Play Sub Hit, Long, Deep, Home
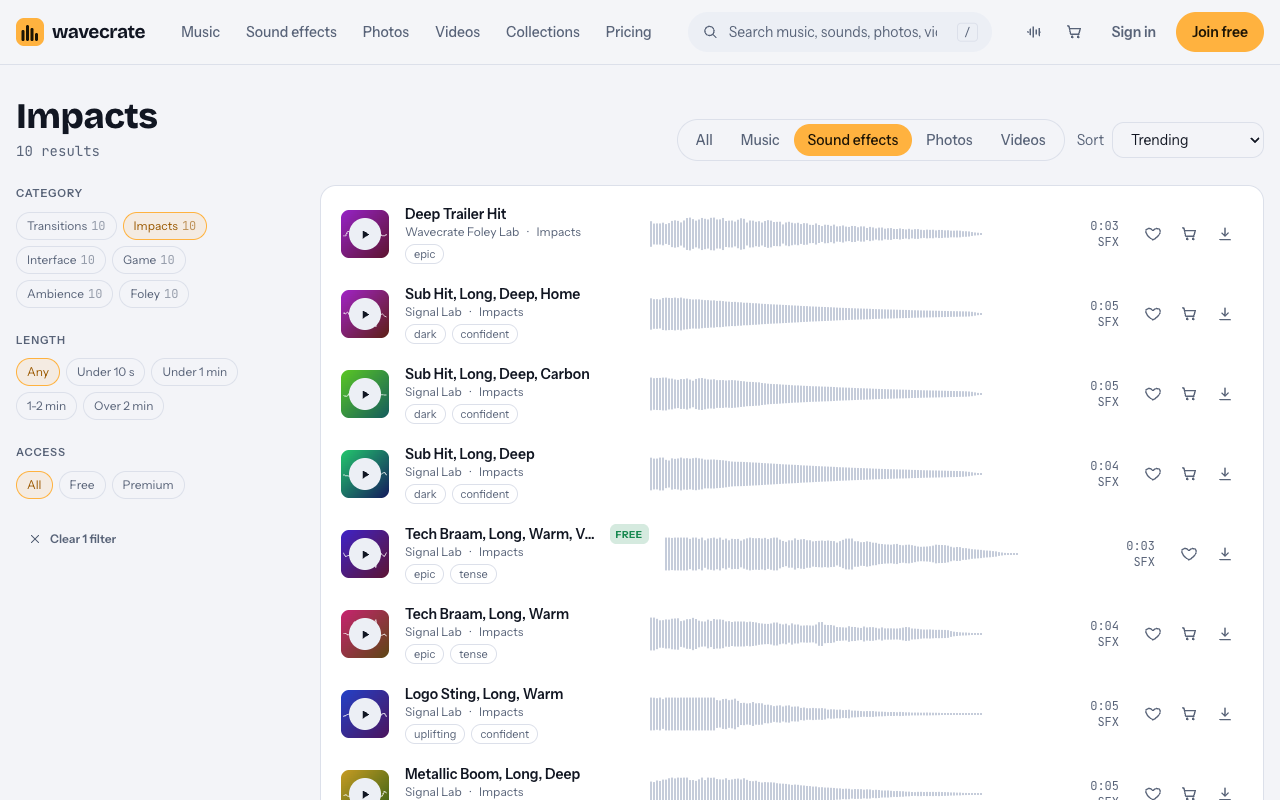Viewport: 1280px width, 800px height. click(365, 314)
